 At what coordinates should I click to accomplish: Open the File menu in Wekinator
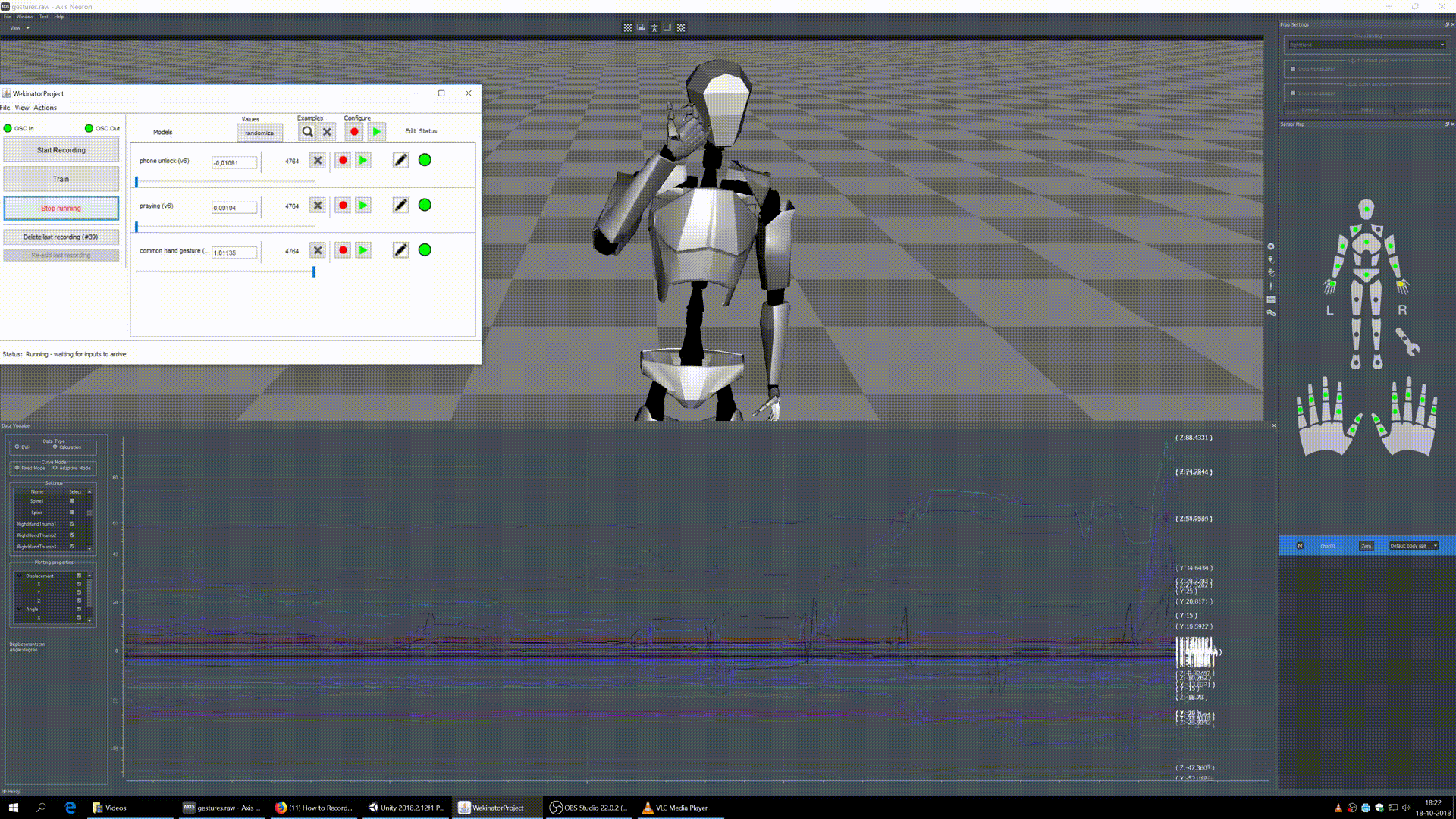point(5,108)
